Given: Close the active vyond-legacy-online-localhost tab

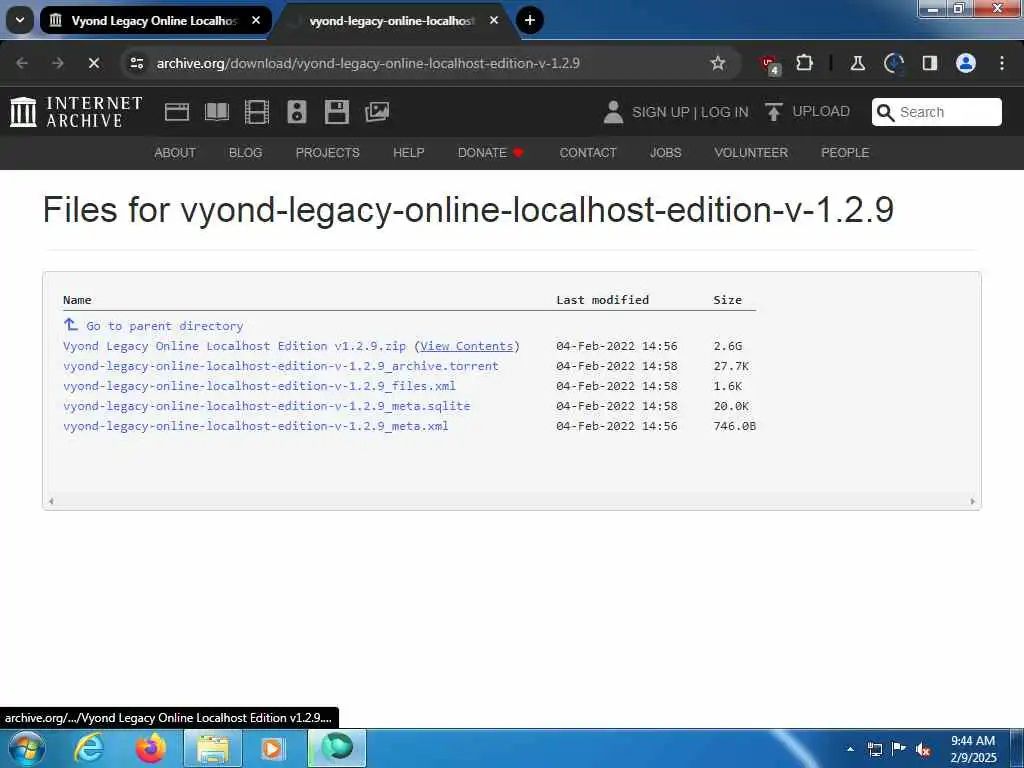Looking at the screenshot, I should pos(494,21).
